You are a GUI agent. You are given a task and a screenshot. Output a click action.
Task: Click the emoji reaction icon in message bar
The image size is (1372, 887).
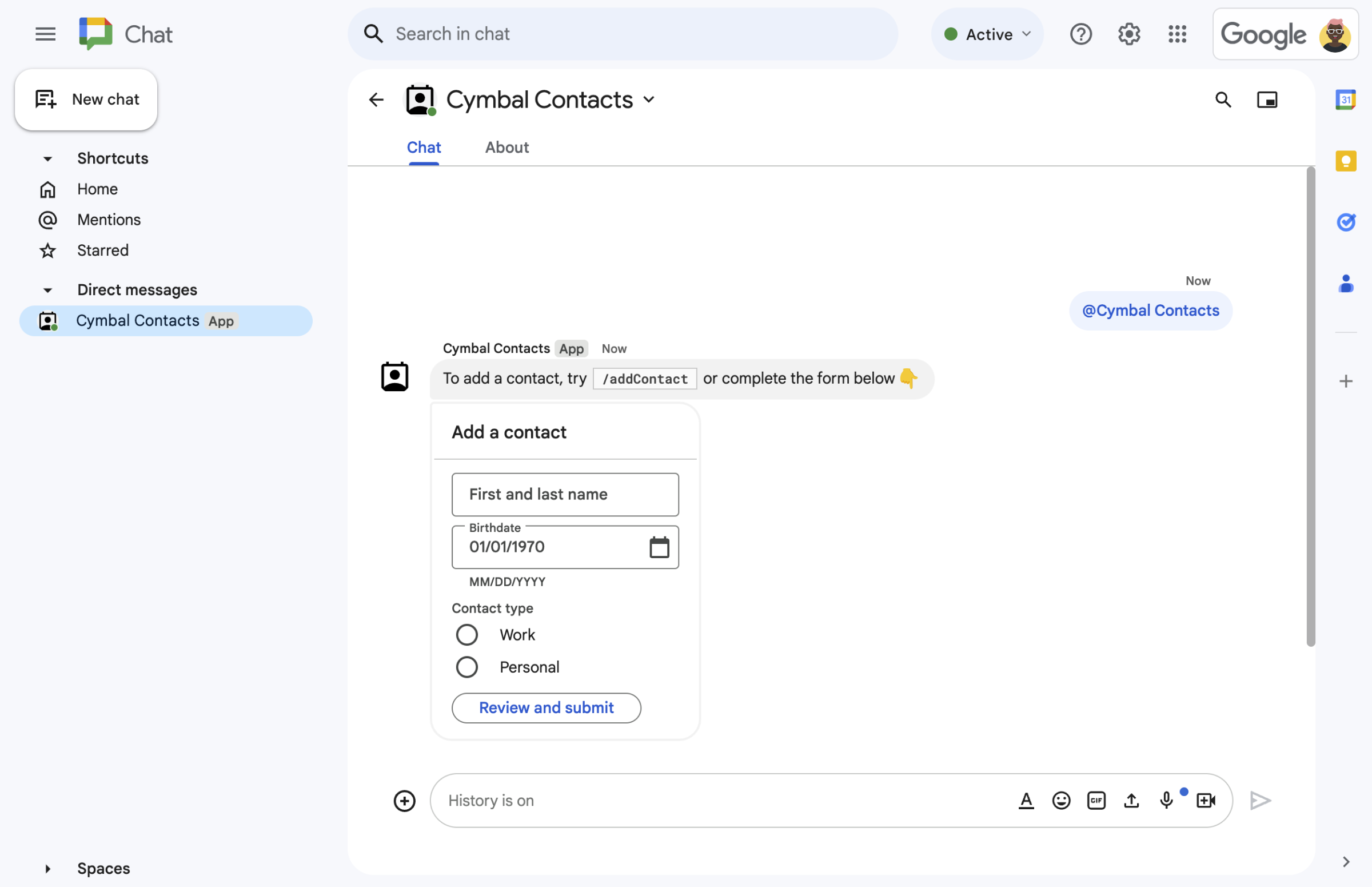(1061, 799)
